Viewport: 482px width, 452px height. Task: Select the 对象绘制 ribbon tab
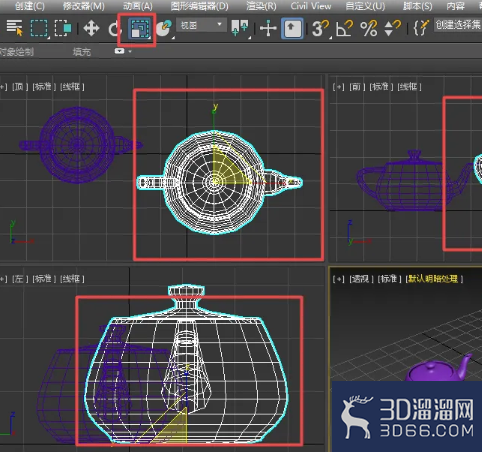point(17,52)
